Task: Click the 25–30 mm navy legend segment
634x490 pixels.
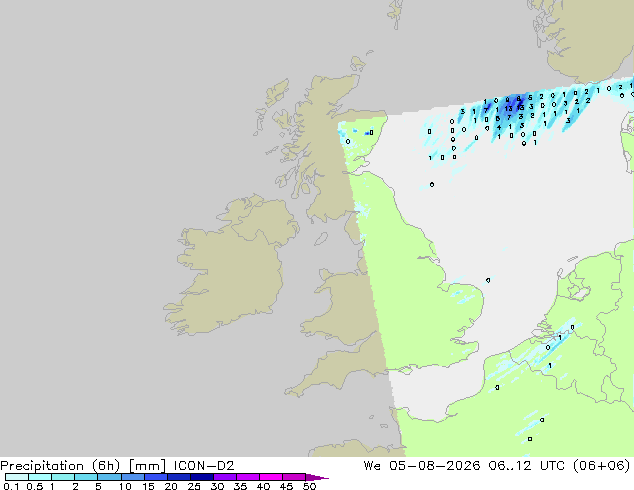Action: coord(202,477)
